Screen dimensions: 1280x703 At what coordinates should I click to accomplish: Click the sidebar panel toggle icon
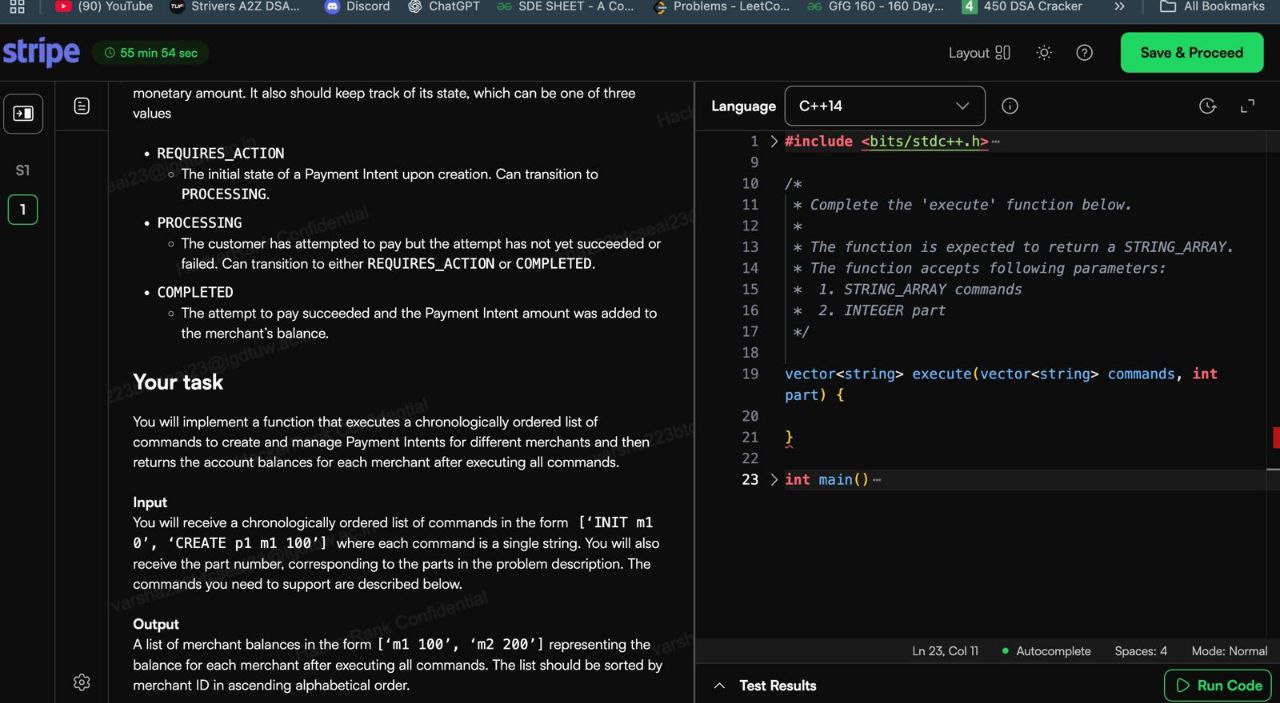coord(22,114)
